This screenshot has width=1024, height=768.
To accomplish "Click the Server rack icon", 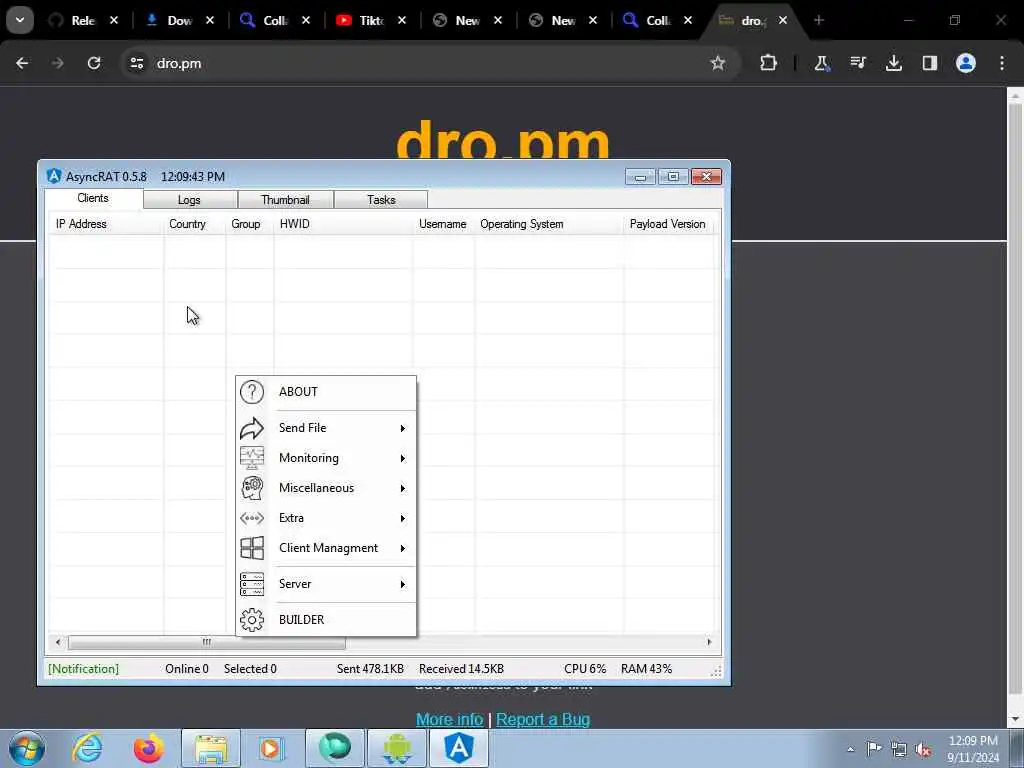I will 251,584.
